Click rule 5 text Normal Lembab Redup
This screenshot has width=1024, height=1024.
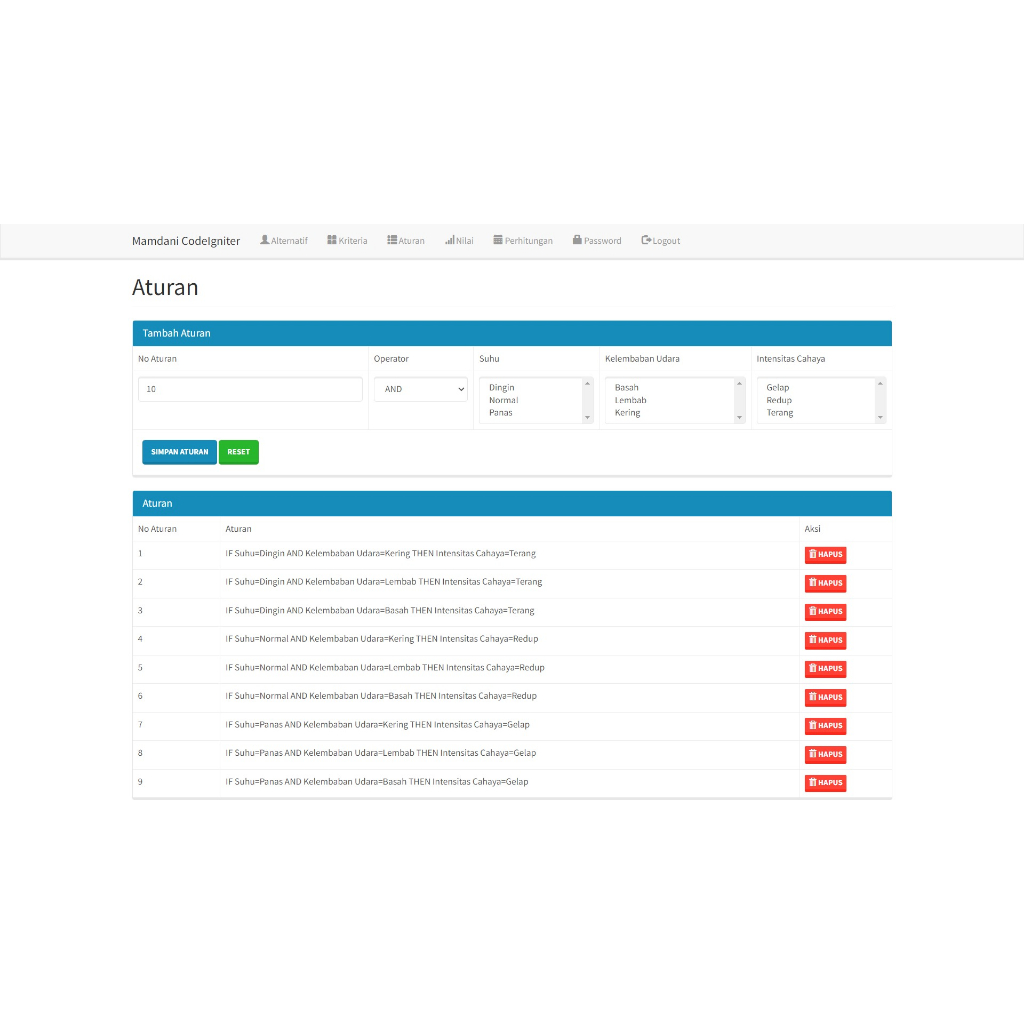coord(385,667)
